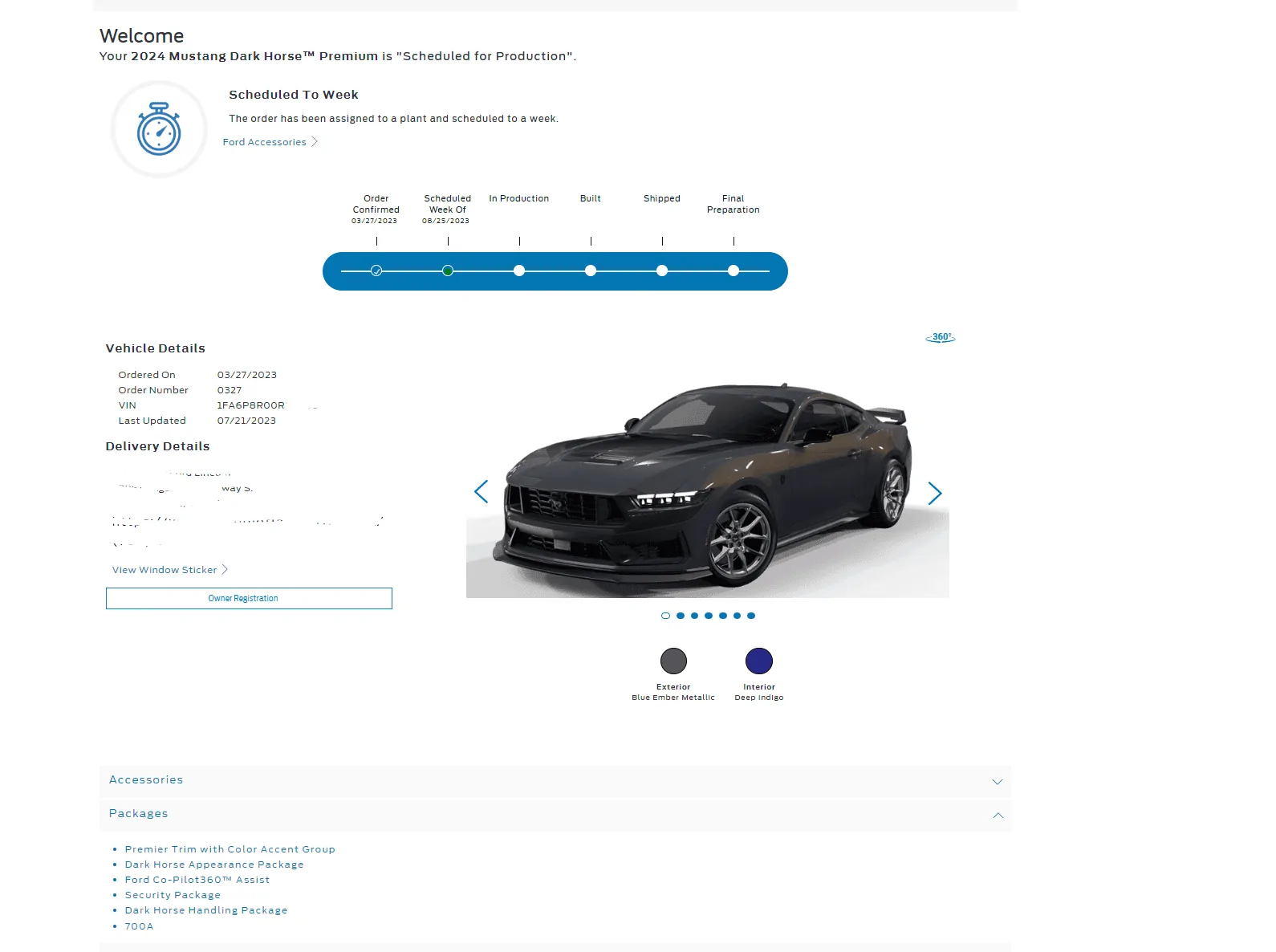The height and width of the screenshot is (952, 1276).
Task: Click the Shipped timeline dot
Action: tap(662, 271)
